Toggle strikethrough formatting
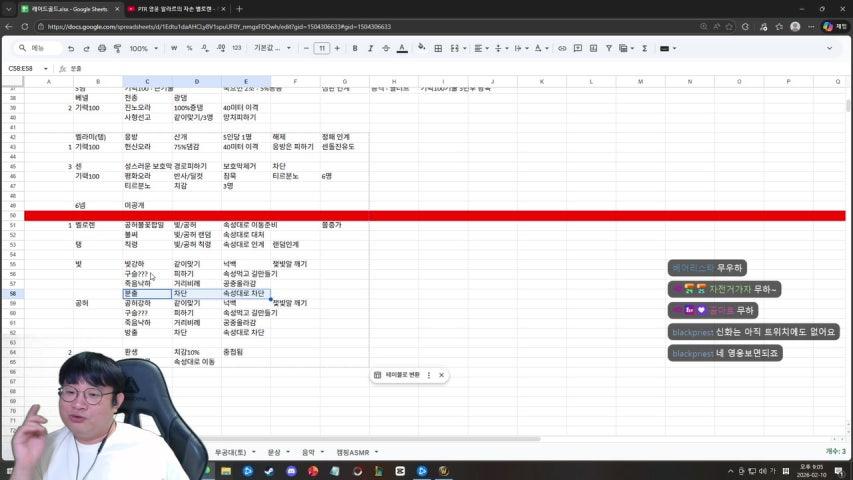This screenshot has width=853, height=480. pyautogui.click(x=386, y=48)
